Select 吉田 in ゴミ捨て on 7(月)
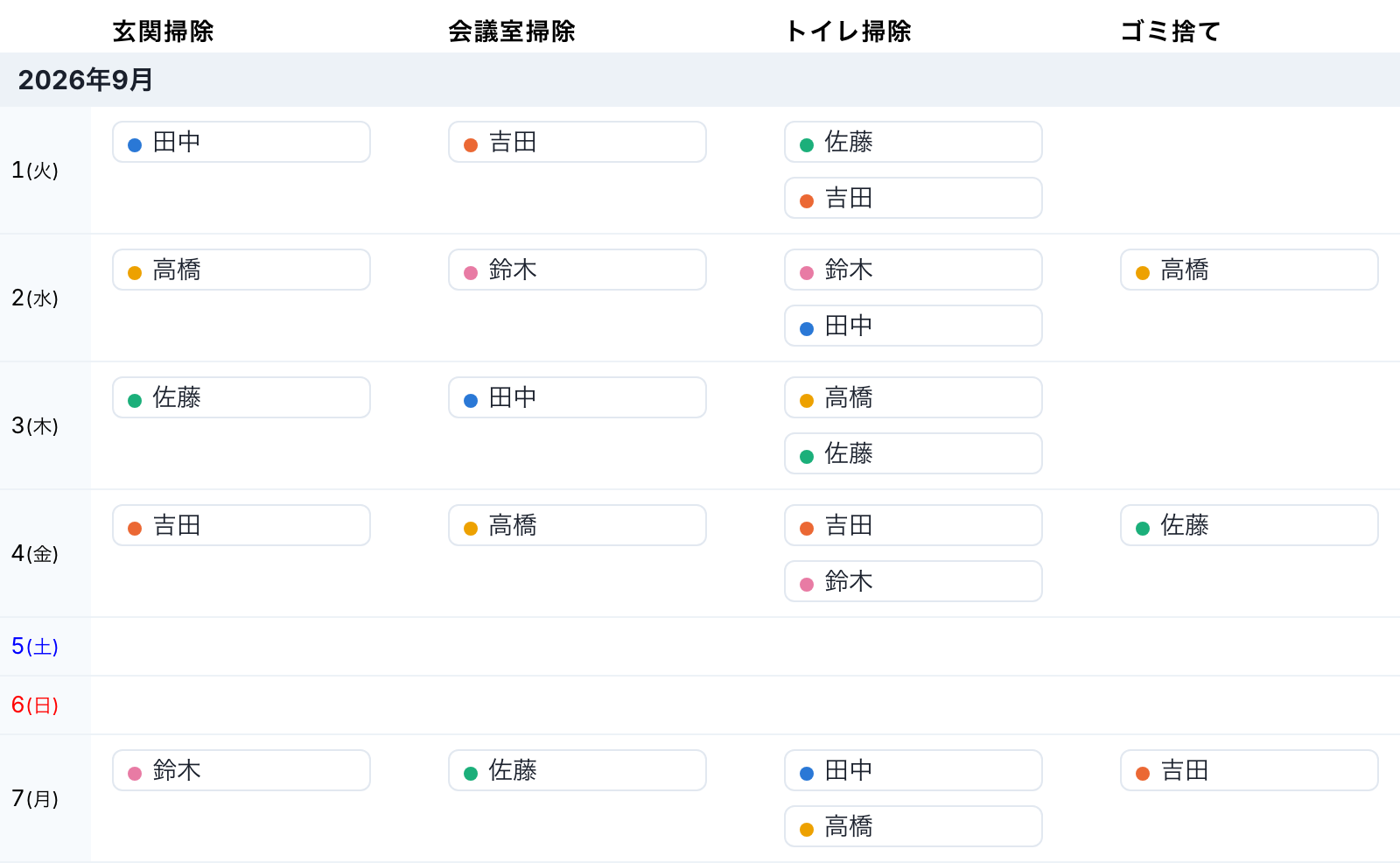Viewport: 1400px width, 863px height. point(1249,770)
